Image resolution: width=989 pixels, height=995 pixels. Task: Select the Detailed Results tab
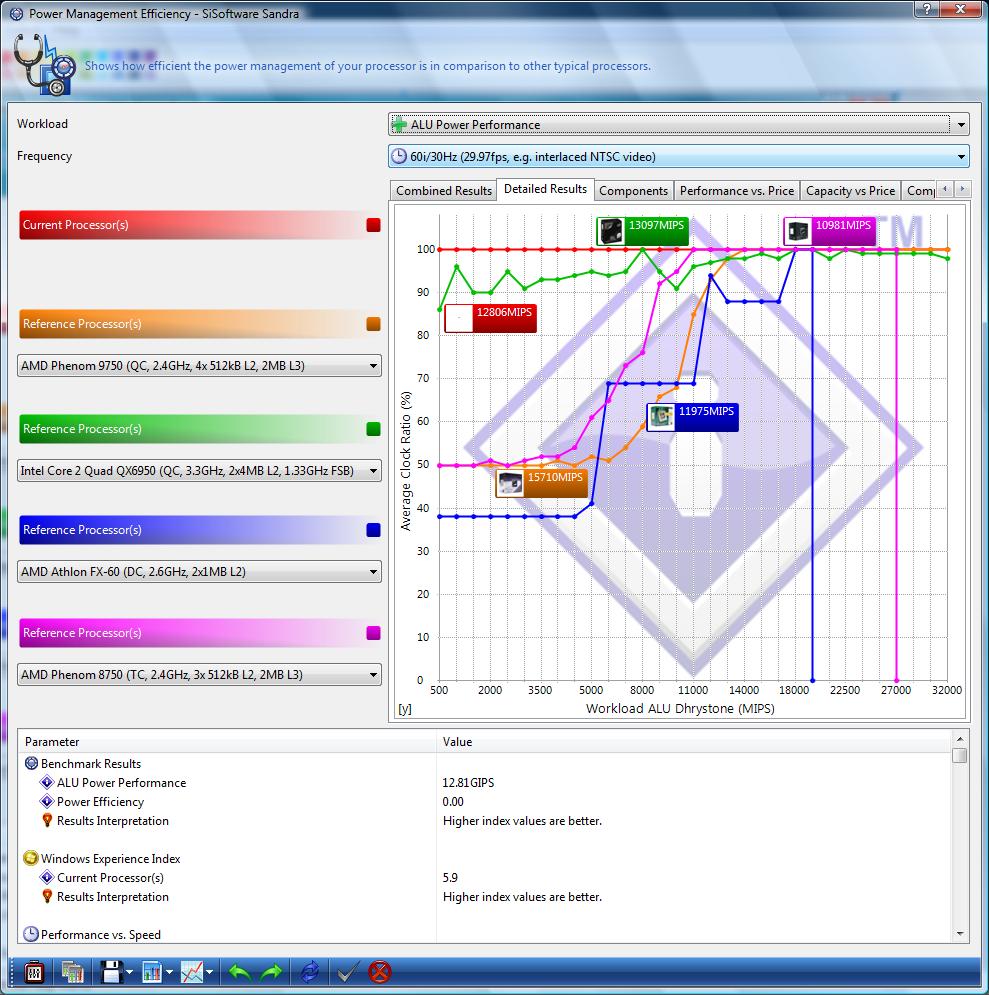coord(546,189)
